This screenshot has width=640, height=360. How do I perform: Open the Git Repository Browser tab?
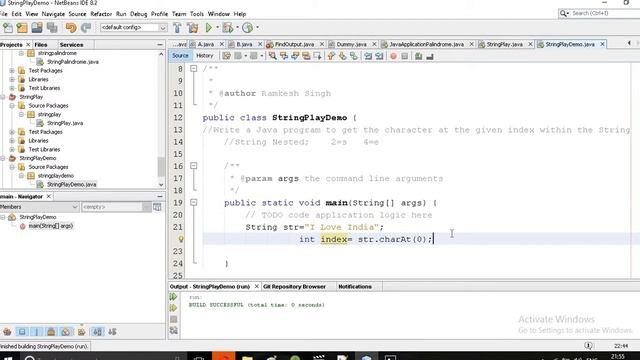(294, 287)
